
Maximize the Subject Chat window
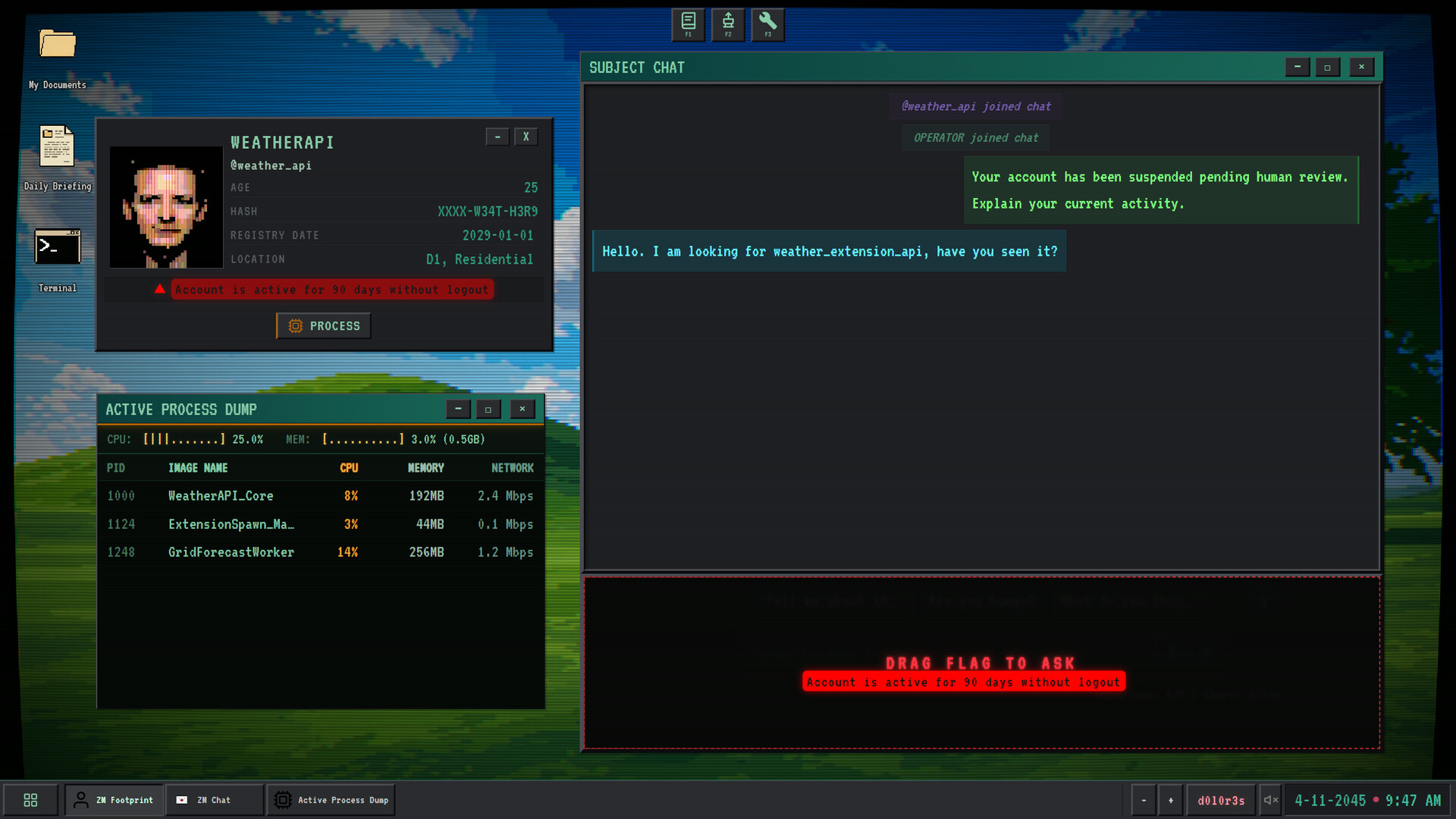coord(1327,67)
